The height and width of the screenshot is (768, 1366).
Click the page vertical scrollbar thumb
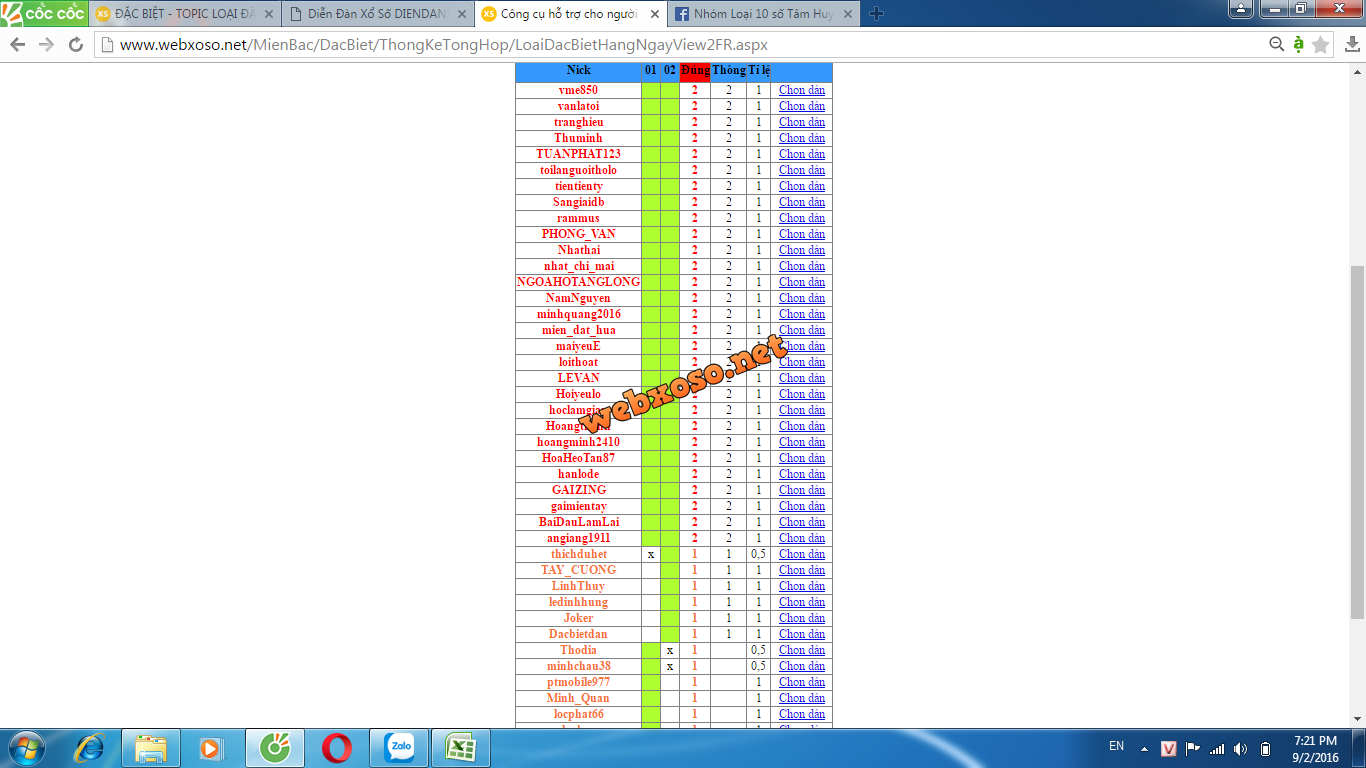1357,440
